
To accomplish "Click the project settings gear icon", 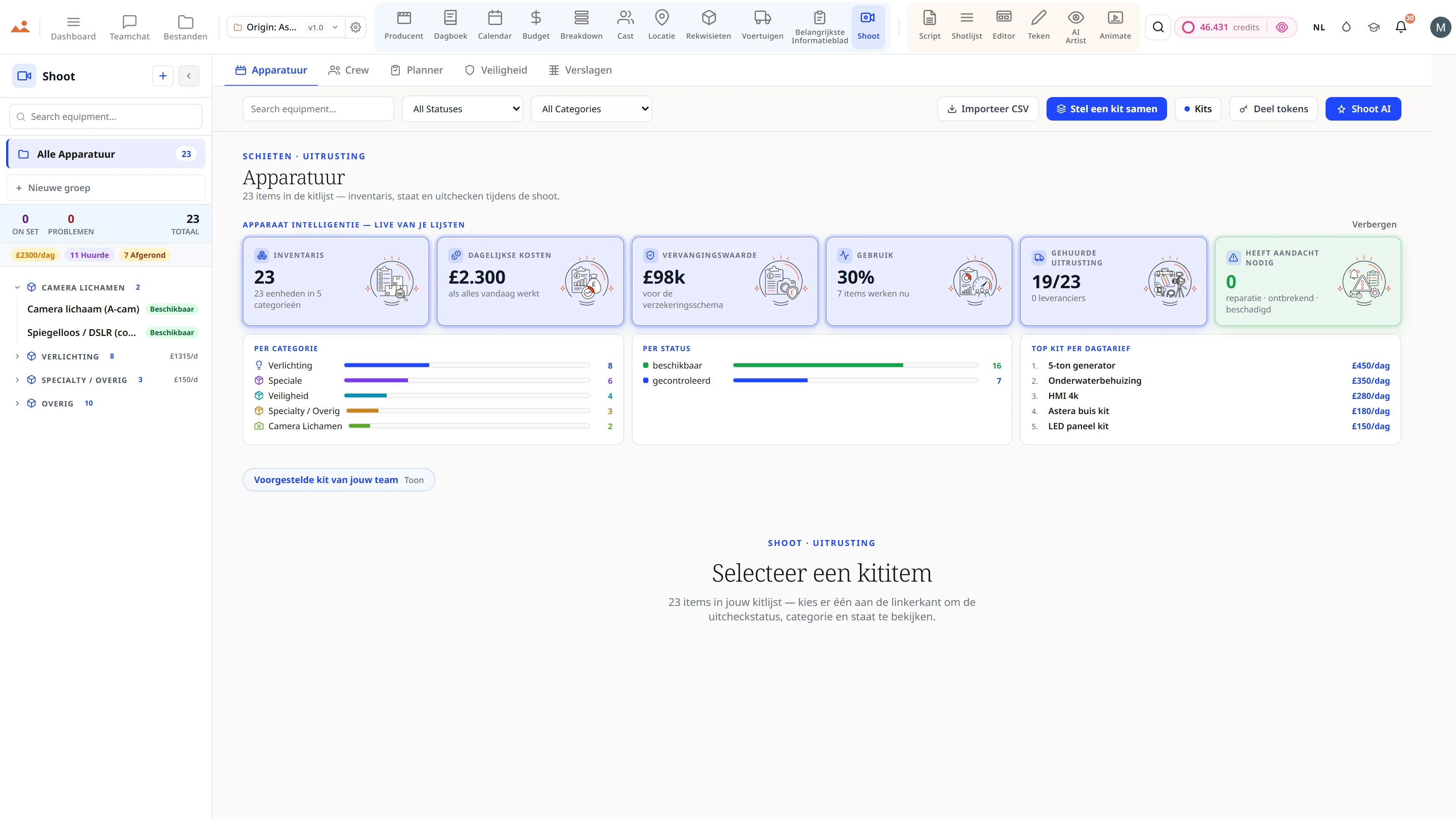I will (356, 27).
